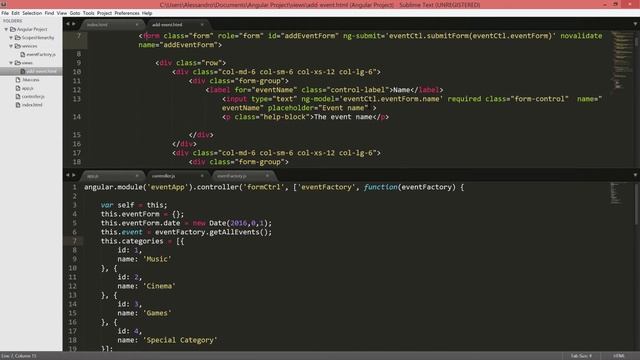Open the Project menu
640x360 pixels.
[x=104, y=13]
